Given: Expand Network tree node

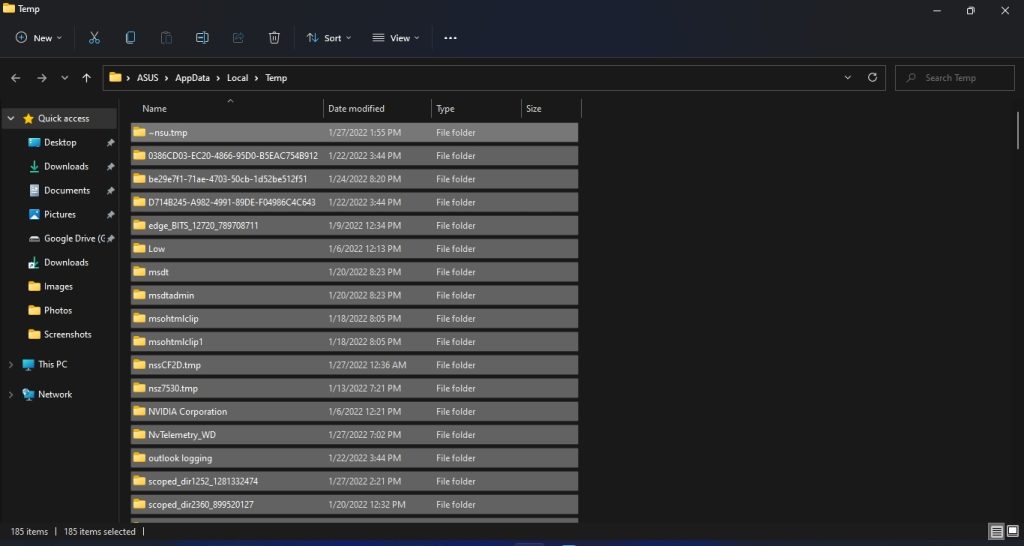Looking at the screenshot, I should click(10, 394).
